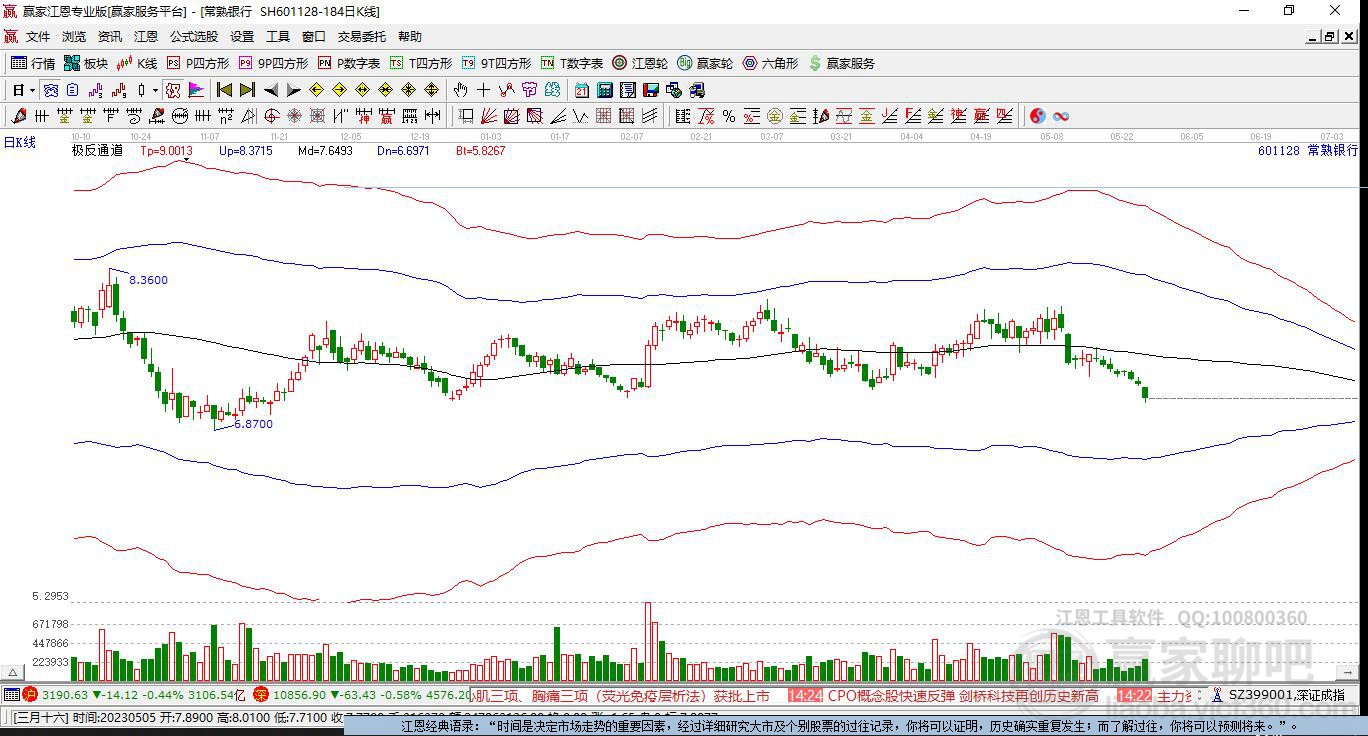Open the 浏览 menu
This screenshot has width=1368, height=736.
tap(74, 36)
